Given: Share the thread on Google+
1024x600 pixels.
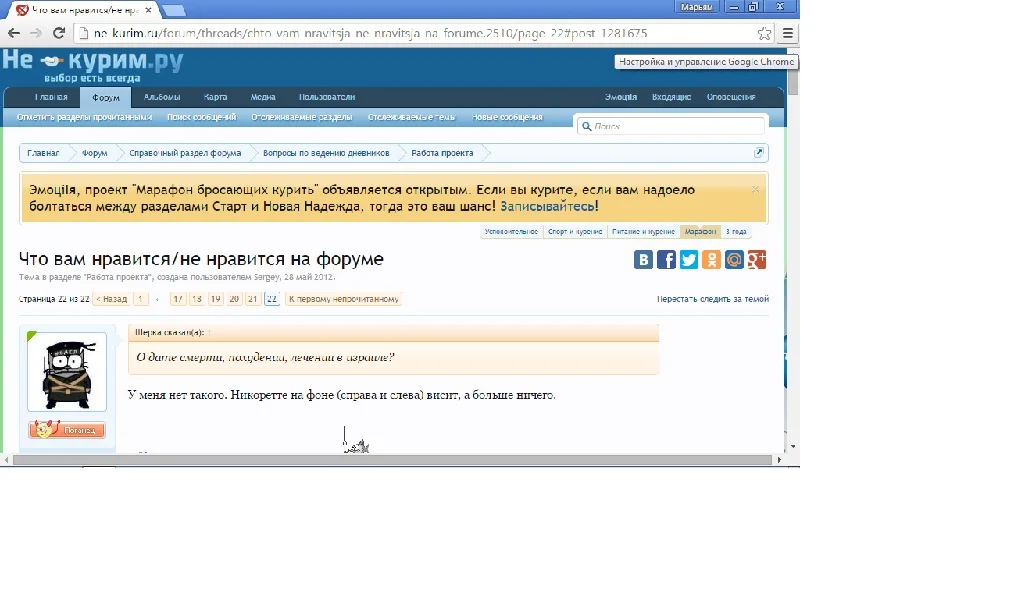Looking at the screenshot, I should click(x=757, y=260).
